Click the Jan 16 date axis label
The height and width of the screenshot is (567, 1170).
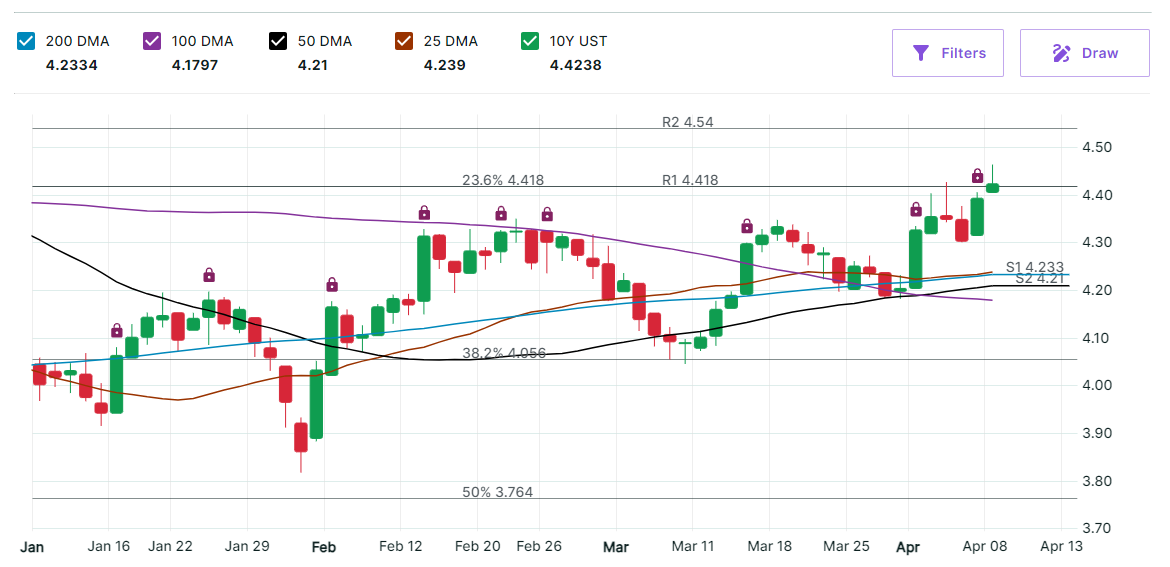109,546
